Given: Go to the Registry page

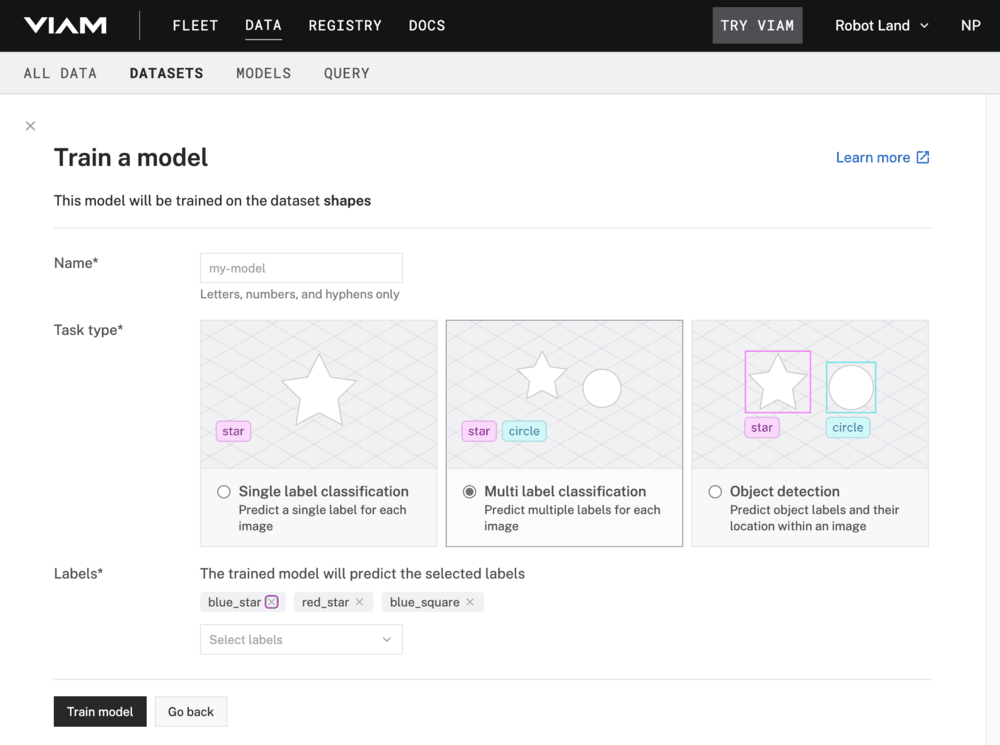Looking at the screenshot, I should tap(345, 25).
